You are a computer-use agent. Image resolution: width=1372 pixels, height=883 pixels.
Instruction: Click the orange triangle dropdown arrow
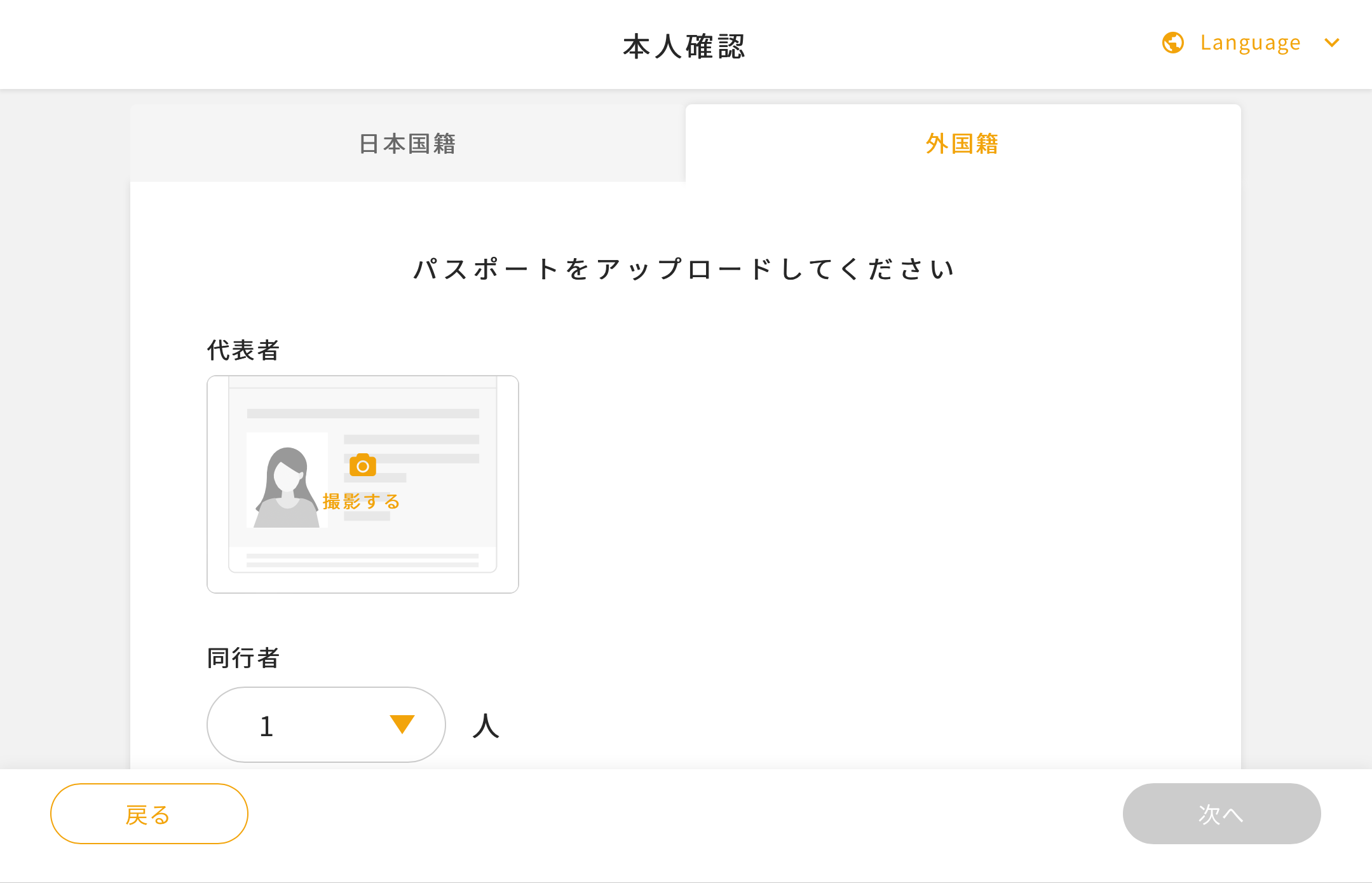pos(402,724)
